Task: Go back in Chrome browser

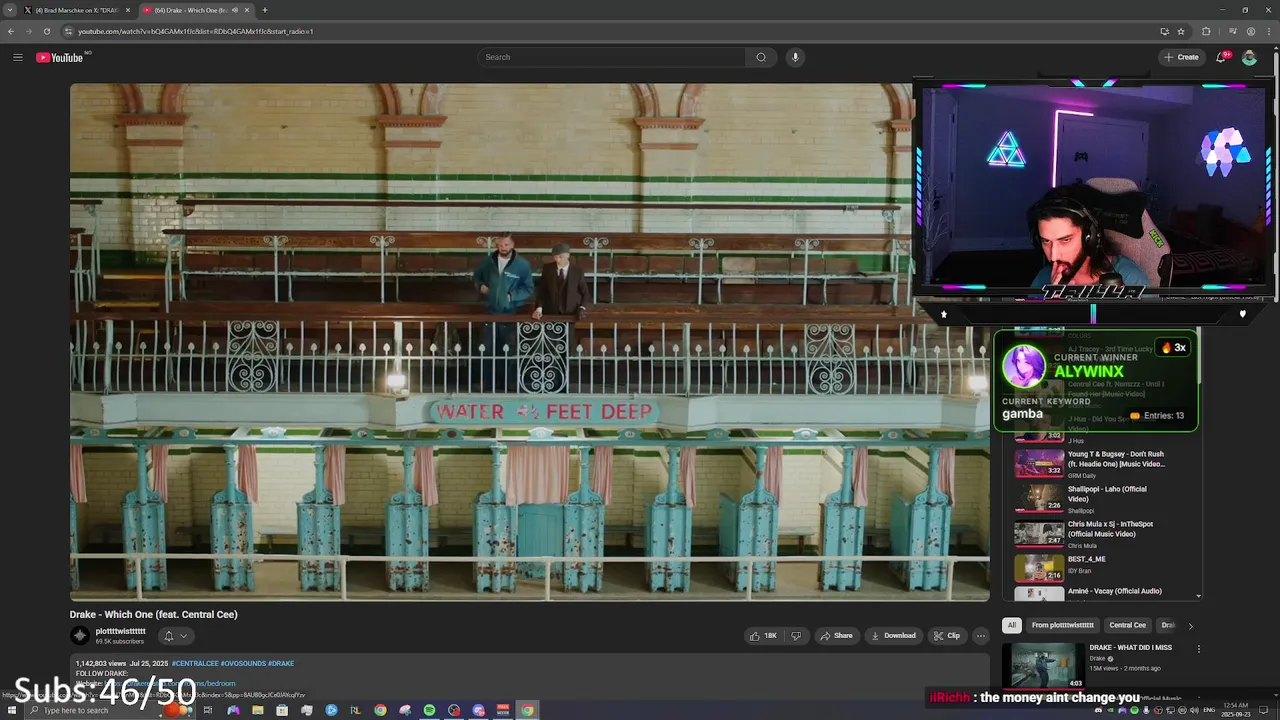Action: point(10,31)
